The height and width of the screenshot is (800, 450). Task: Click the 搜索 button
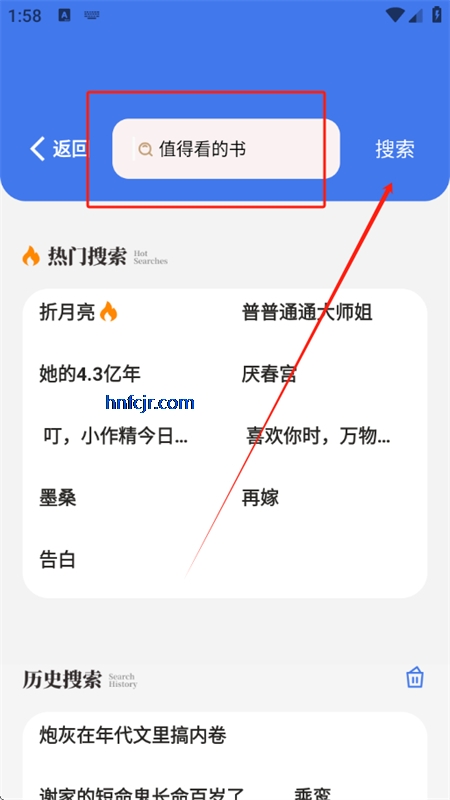point(395,149)
